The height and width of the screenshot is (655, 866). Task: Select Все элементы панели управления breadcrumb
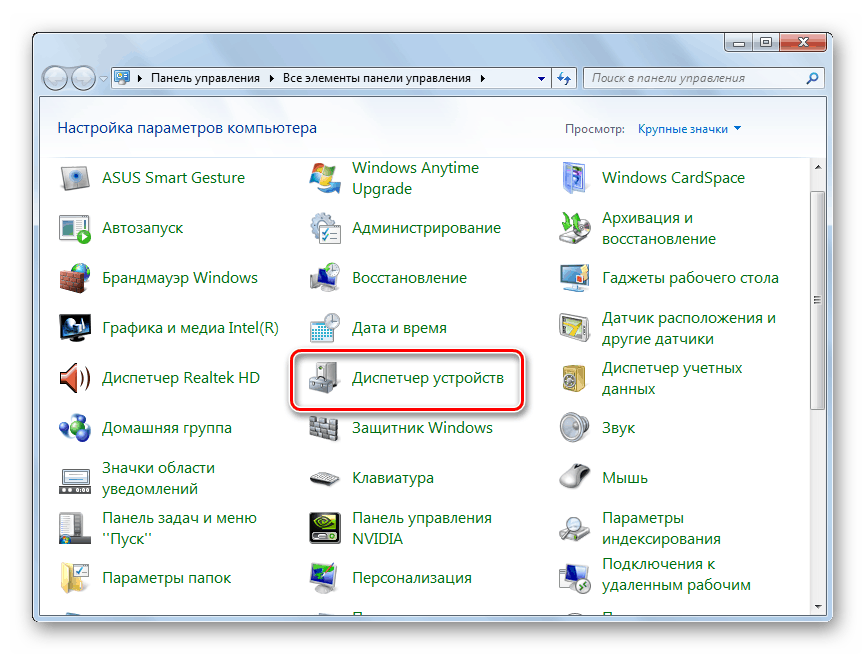pyautogui.click(x=377, y=78)
